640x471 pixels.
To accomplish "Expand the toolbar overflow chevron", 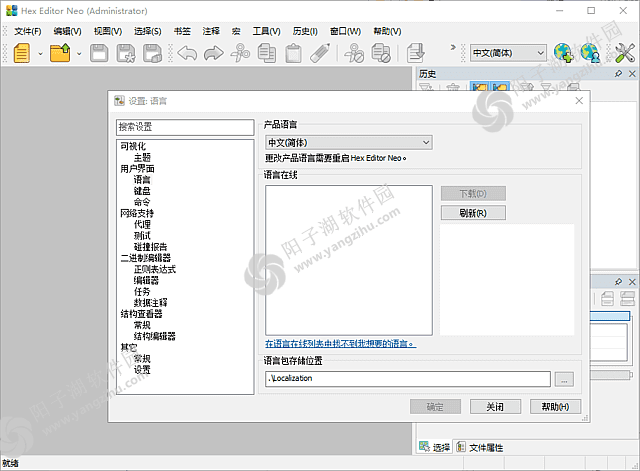I will coord(453,47).
